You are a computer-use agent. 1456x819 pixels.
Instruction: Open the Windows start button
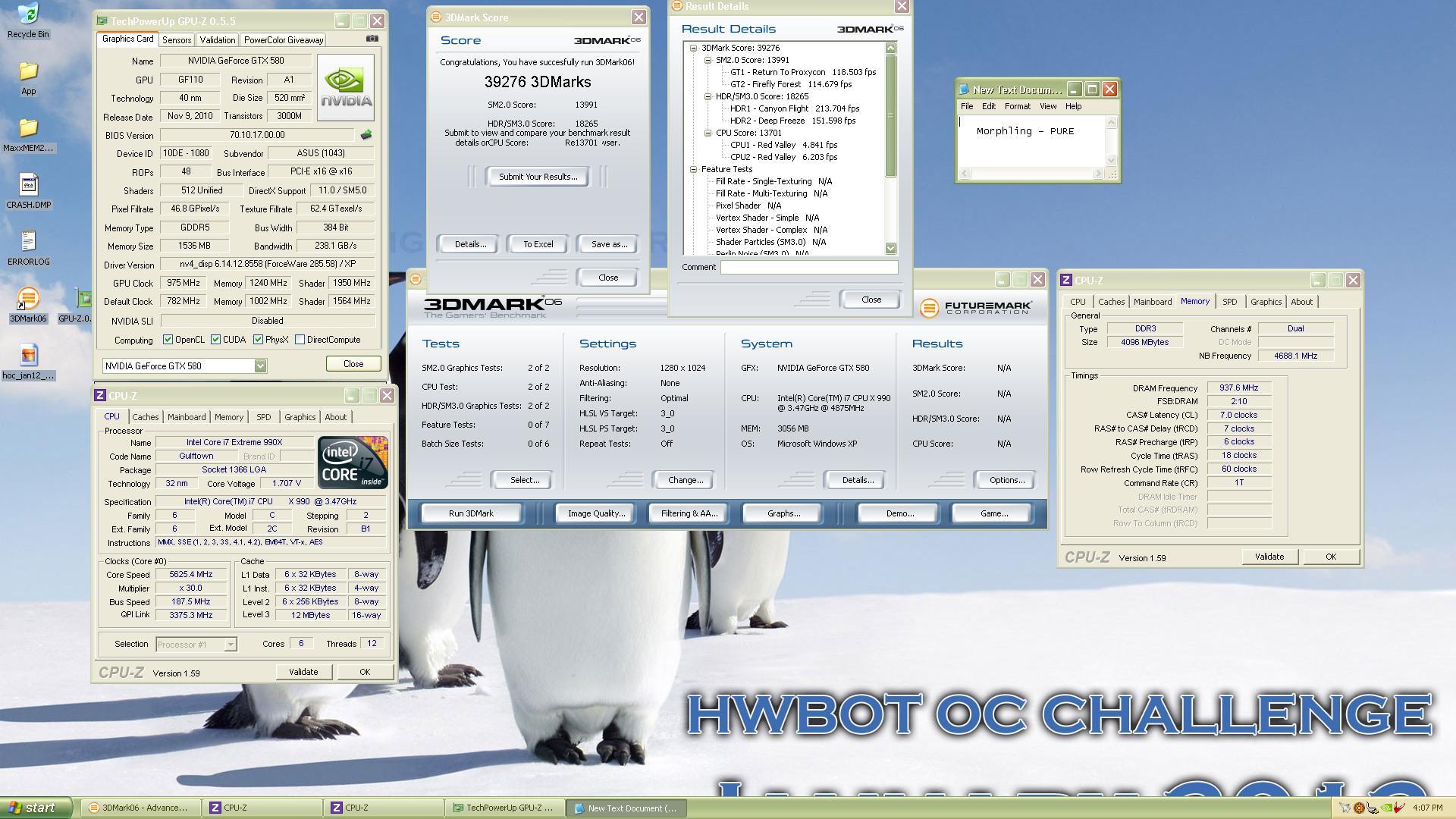pos(36,808)
